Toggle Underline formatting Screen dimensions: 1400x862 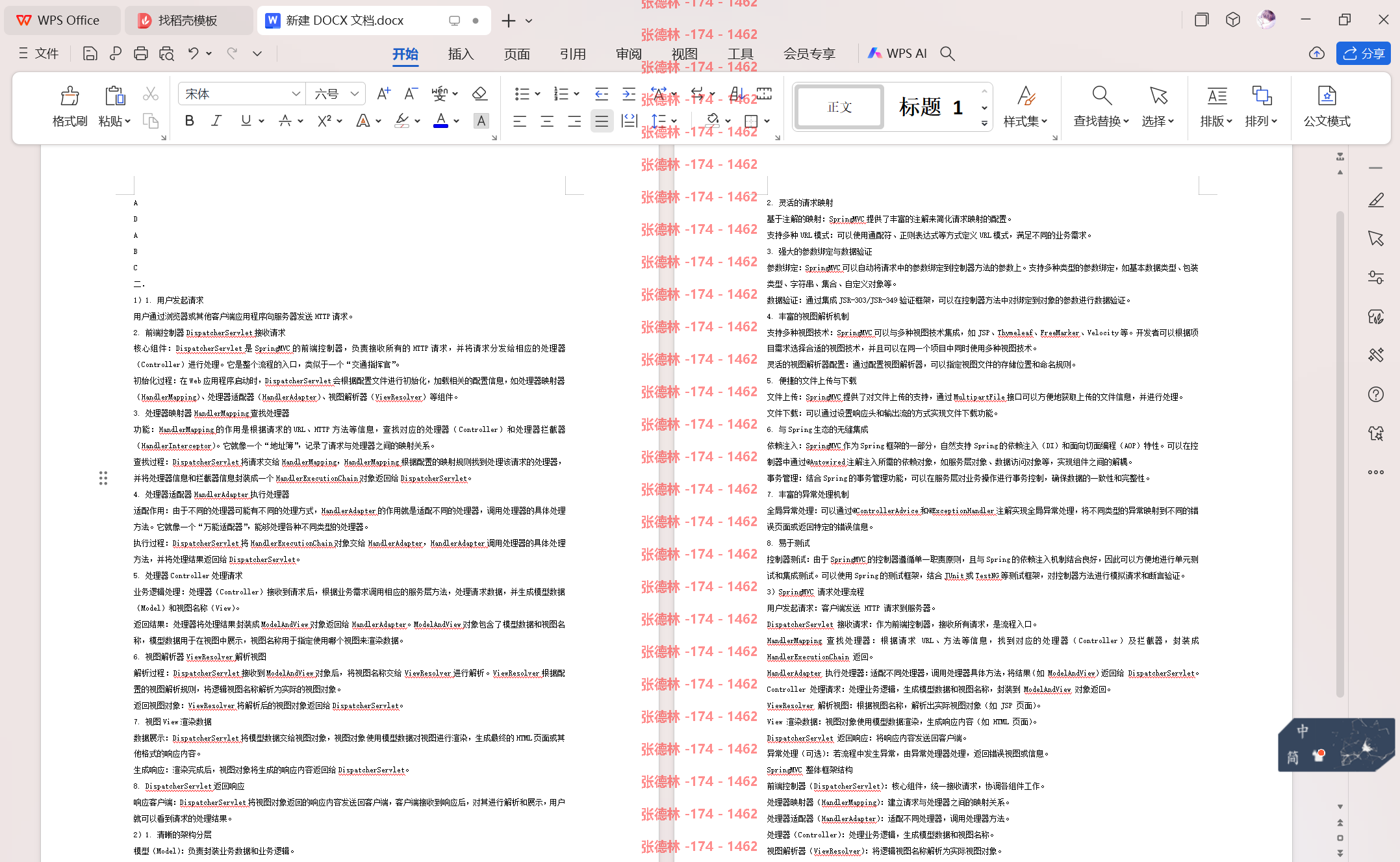pyautogui.click(x=246, y=121)
